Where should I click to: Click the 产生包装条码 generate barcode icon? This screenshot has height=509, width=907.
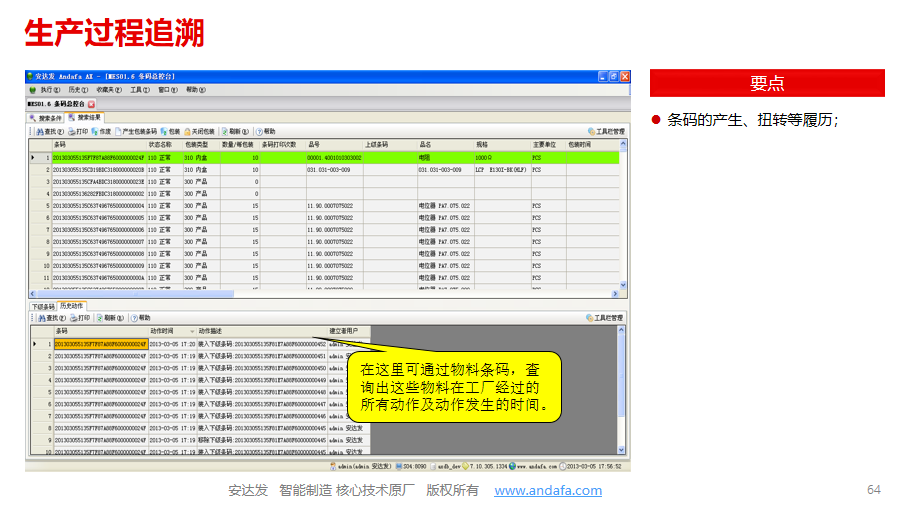pos(119,131)
